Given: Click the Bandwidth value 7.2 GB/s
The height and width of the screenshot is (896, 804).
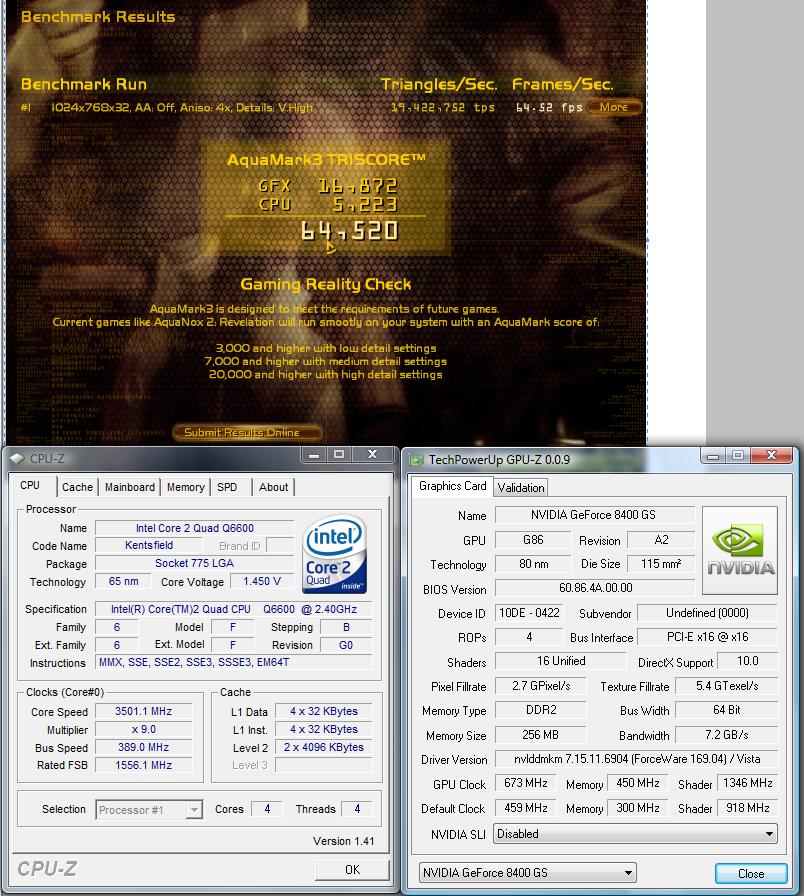Looking at the screenshot, I should click(727, 735).
